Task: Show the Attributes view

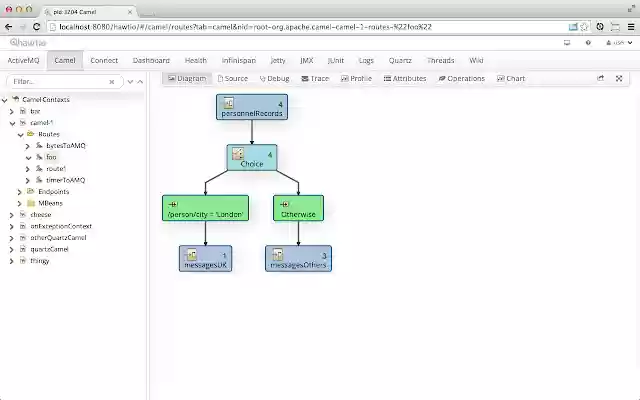Action: [x=405, y=78]
